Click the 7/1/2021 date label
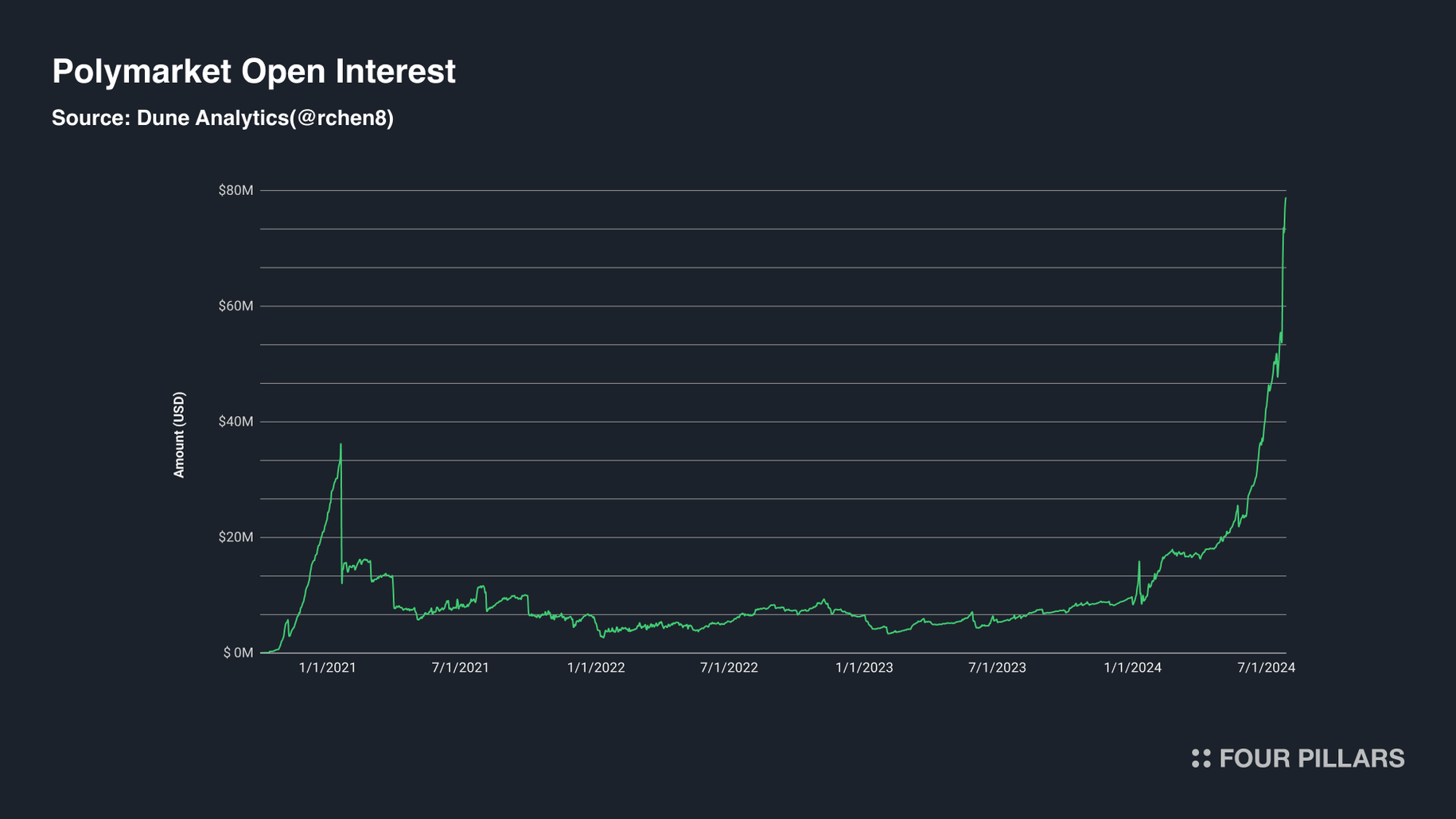This screenshot has width=1456, height=819. [460, 668]
